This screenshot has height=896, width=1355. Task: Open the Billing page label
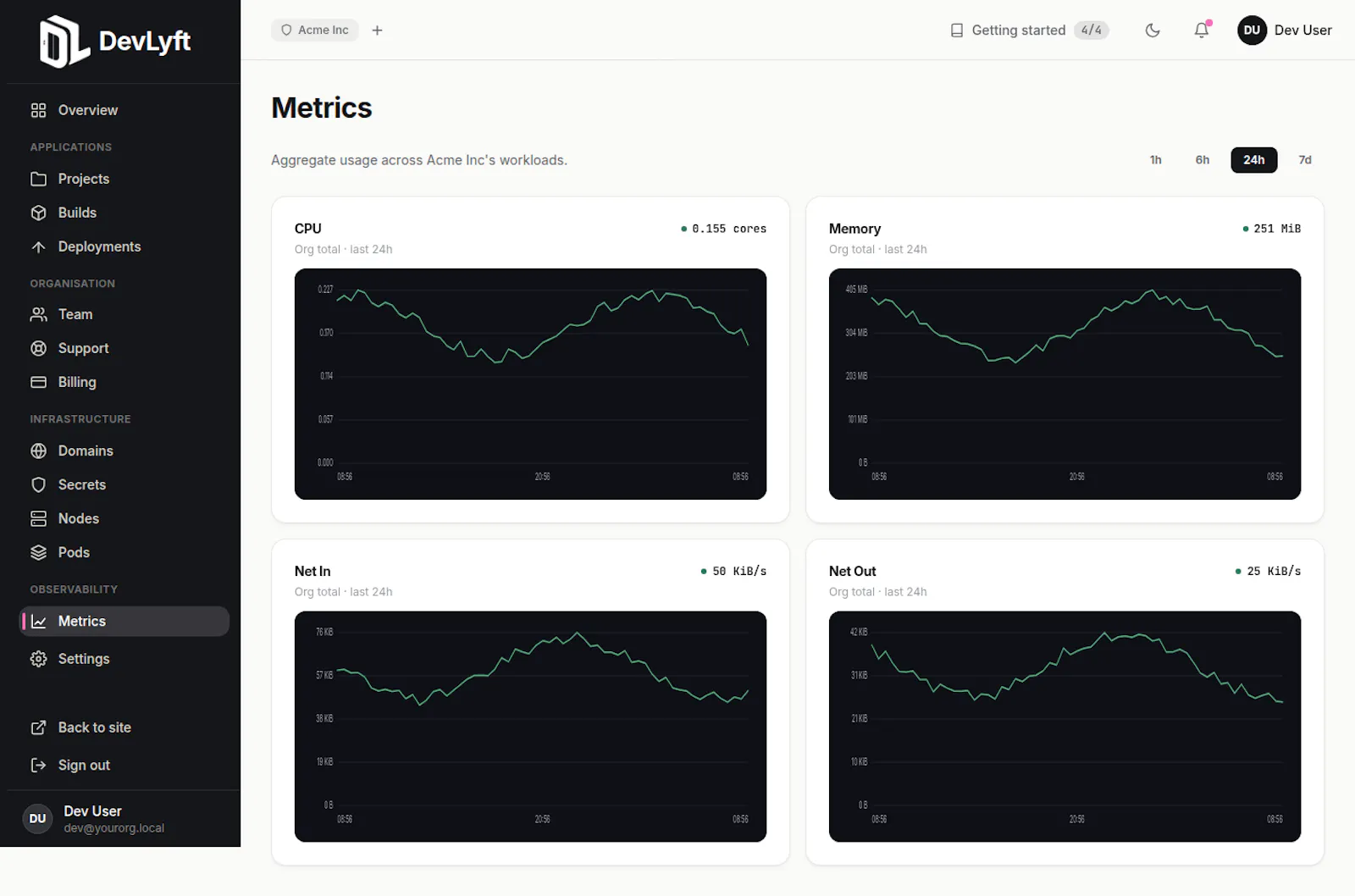point(77,382)
